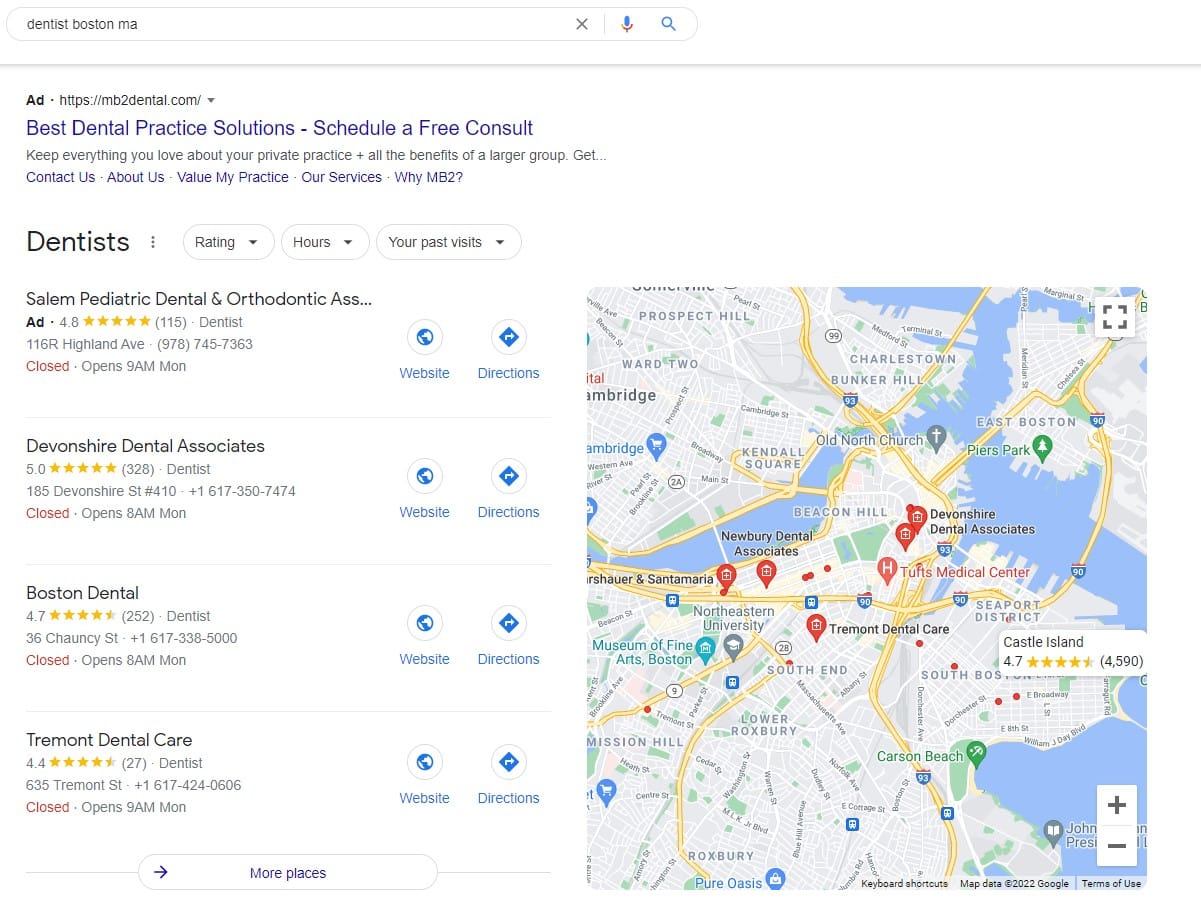This screenshot has width=1201, height=920.
Task: Open Boston Dental website globe icon
Action: [425, 623]
